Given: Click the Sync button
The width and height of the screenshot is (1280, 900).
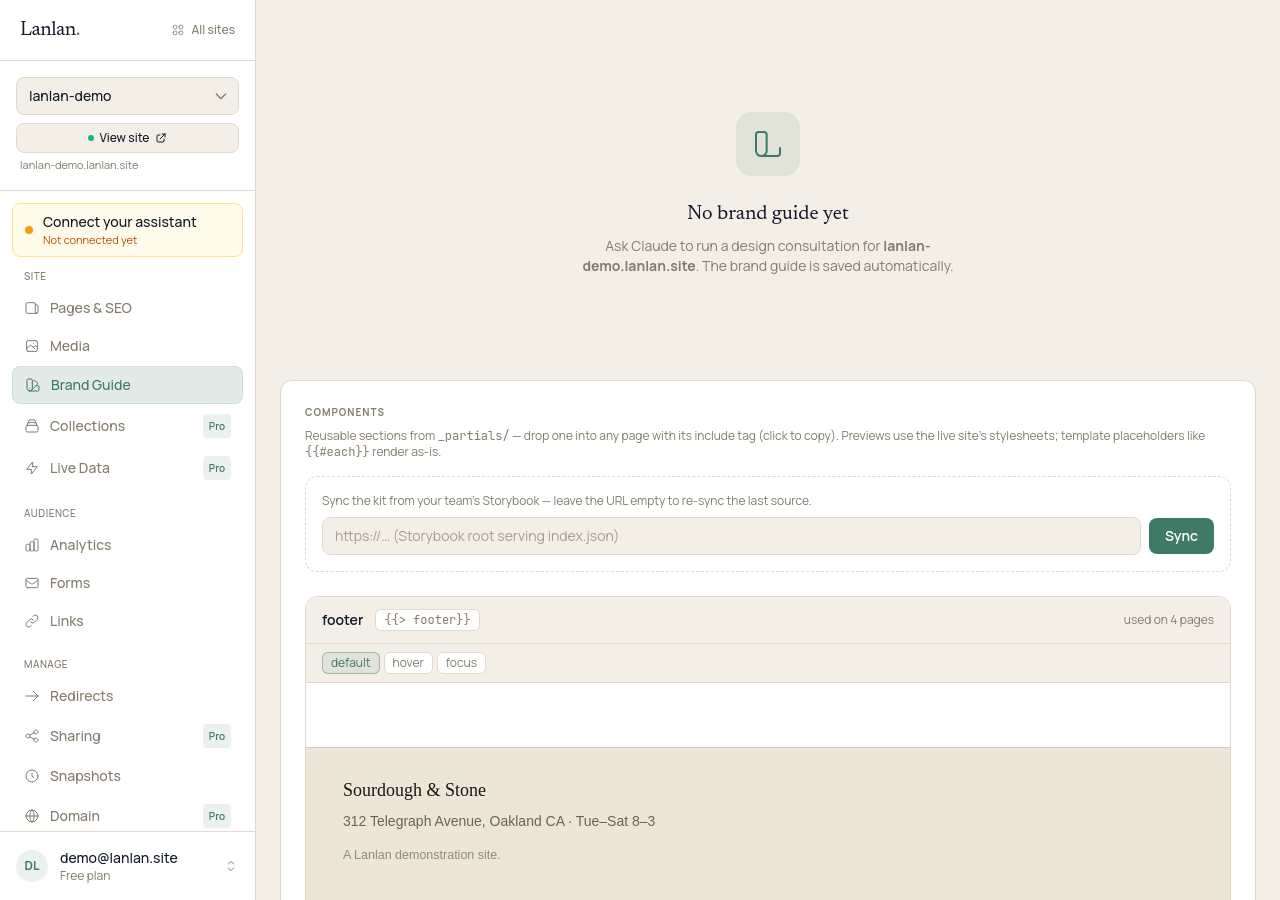Looking at the screenshot, I should point(1181,536).
